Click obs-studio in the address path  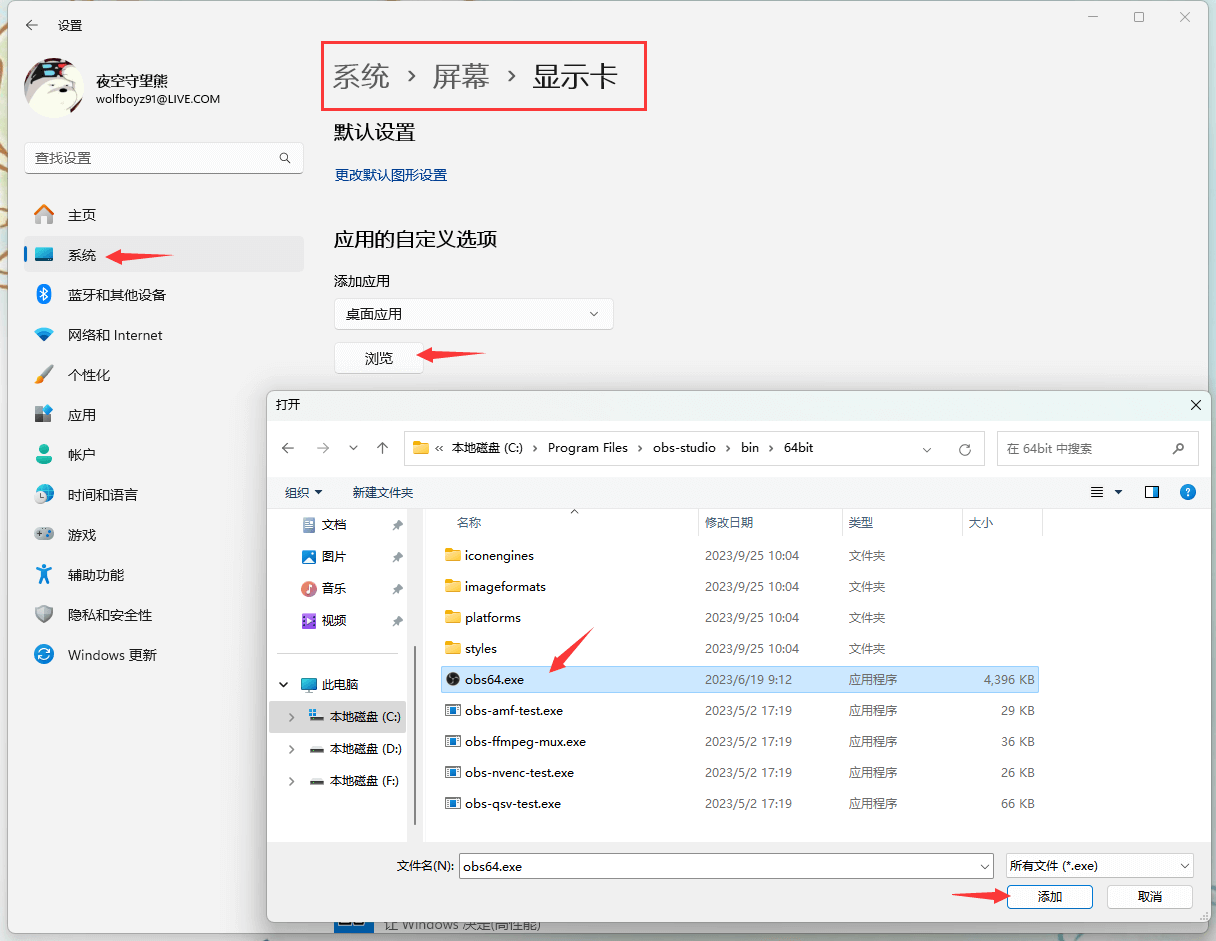pyautogui.click(x=685, y=448)
